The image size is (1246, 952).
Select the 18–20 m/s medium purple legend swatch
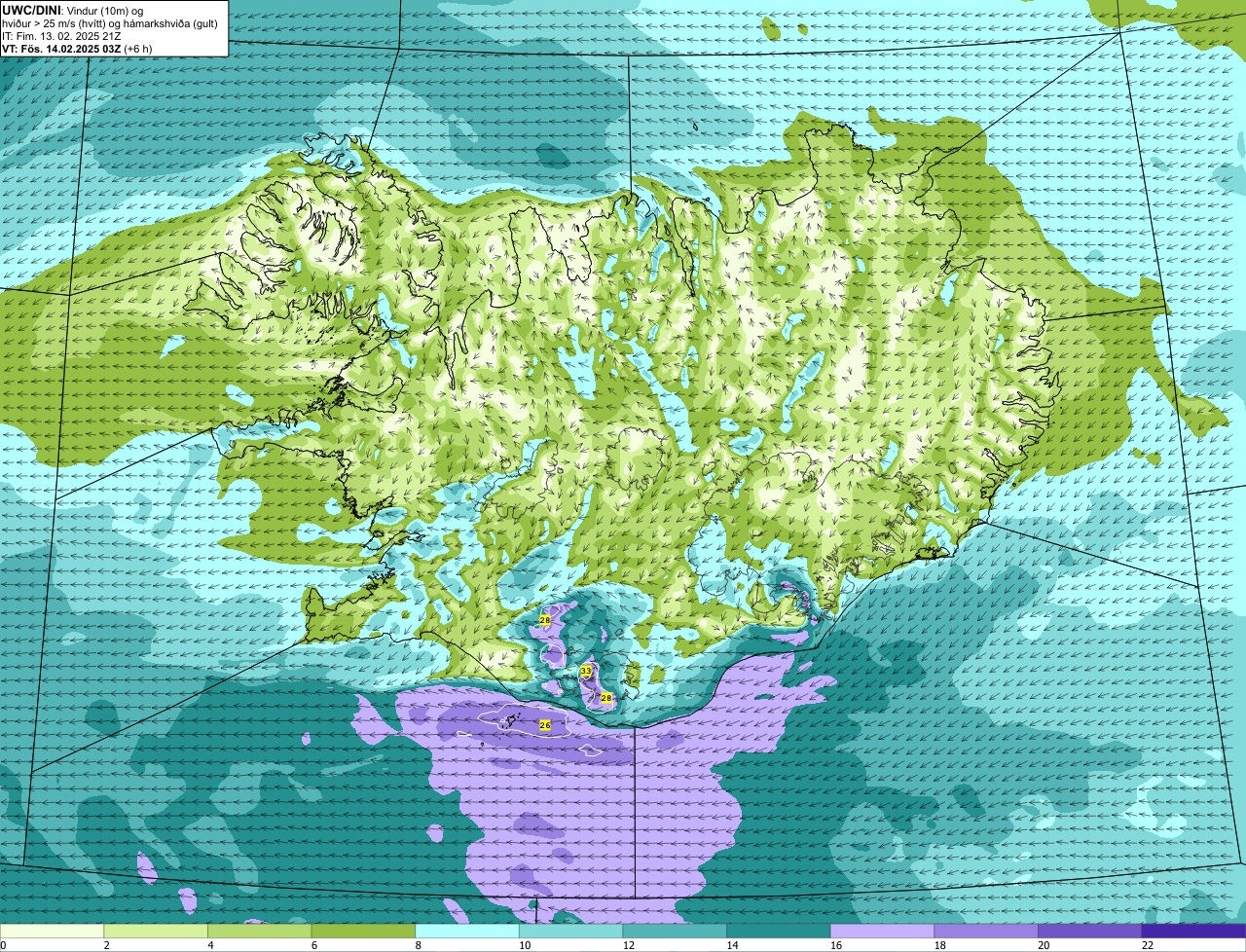986,931
